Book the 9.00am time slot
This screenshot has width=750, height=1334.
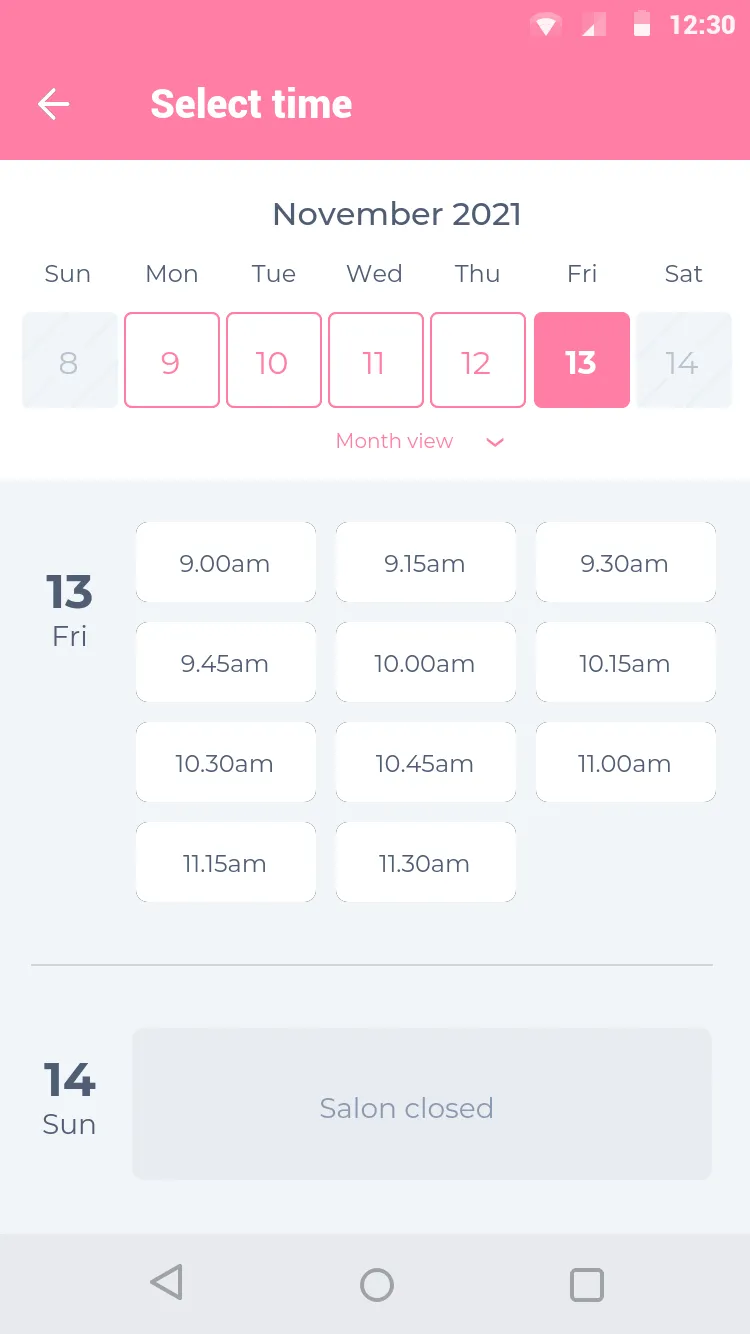[x=225, y=563]
